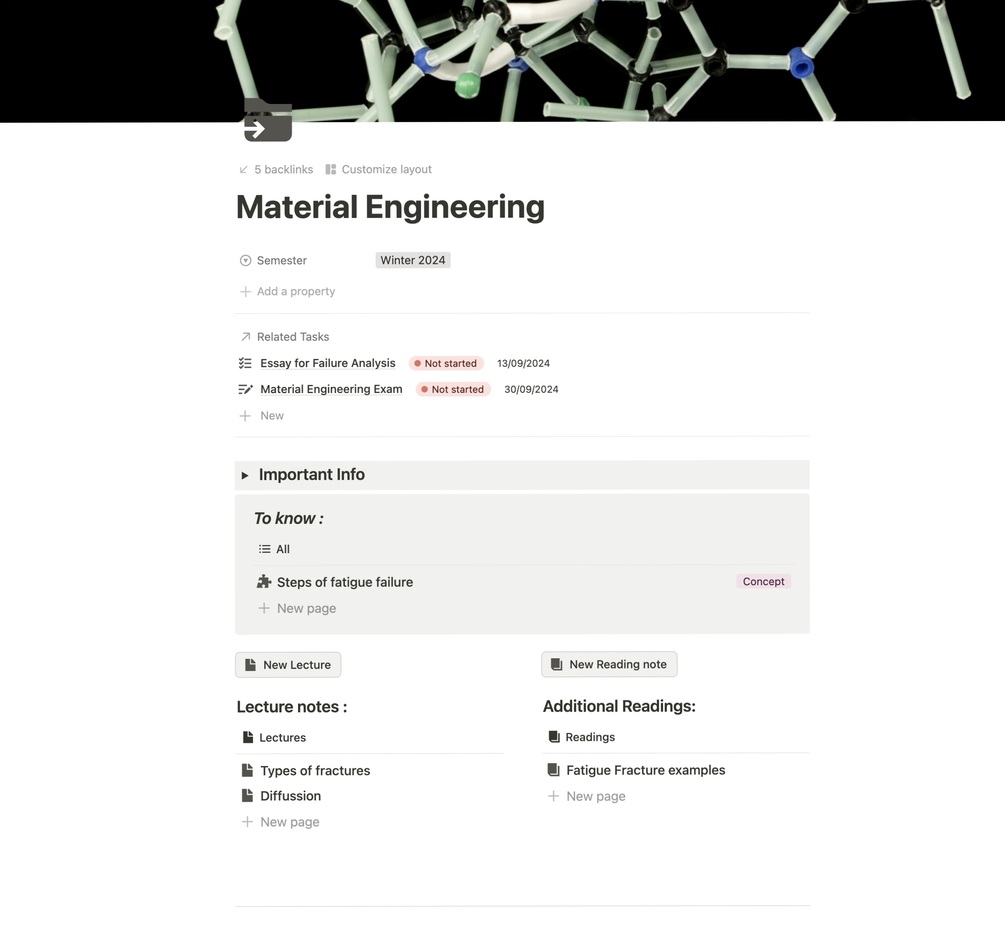The image size is (1005, 941).
Task: Click the book icon beside Fatigue Fracture examples
Action: [x=553, y=770]
